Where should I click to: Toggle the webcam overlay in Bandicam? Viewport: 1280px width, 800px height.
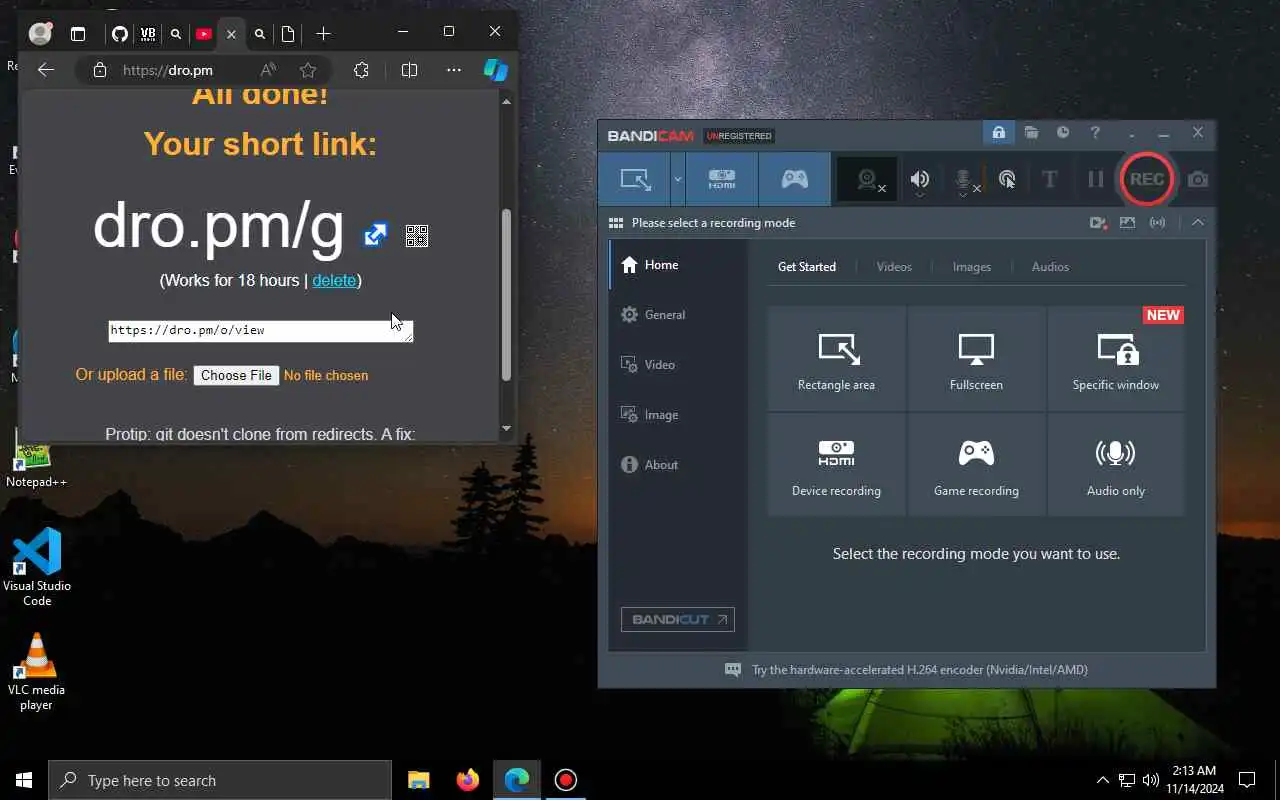coord(866,180)
